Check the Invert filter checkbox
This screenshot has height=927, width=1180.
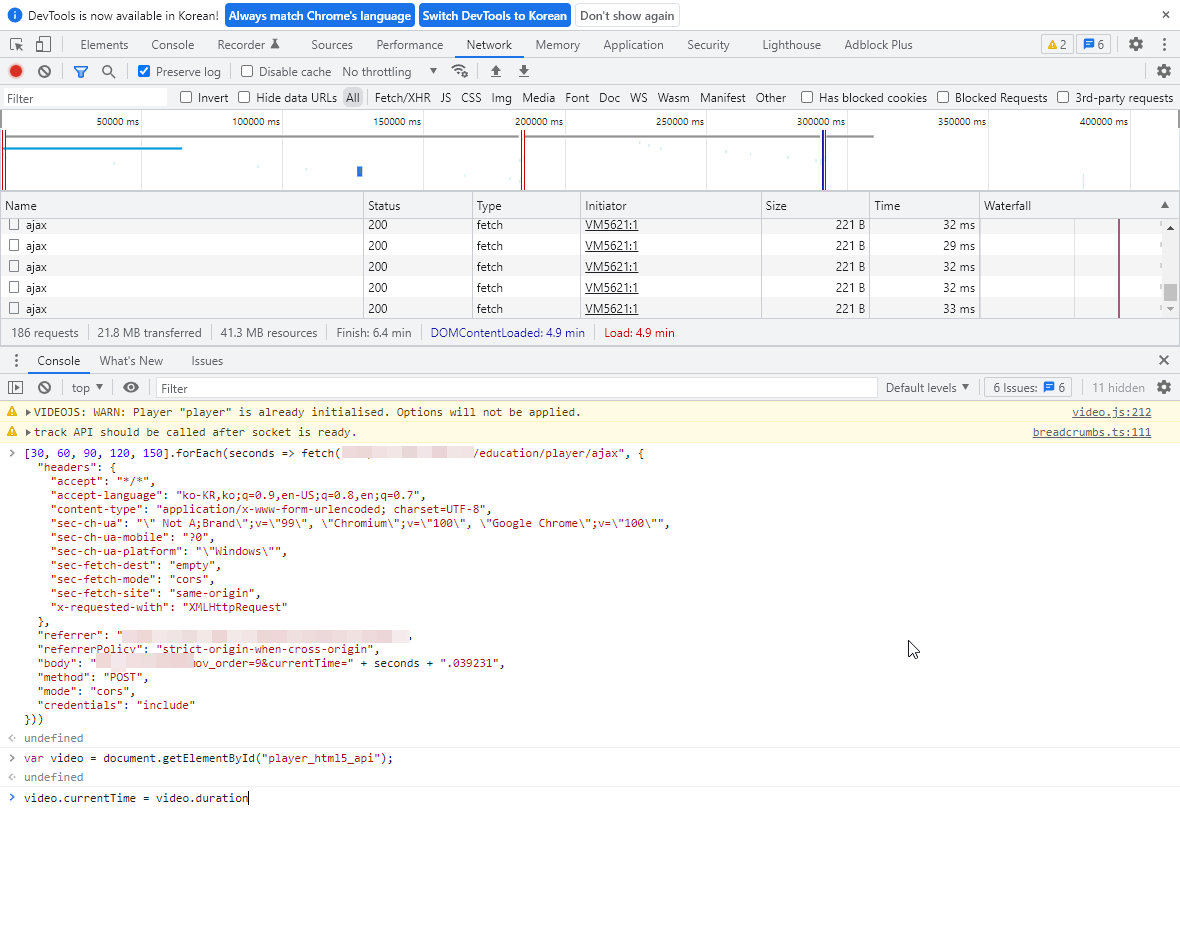pos(186,97)
